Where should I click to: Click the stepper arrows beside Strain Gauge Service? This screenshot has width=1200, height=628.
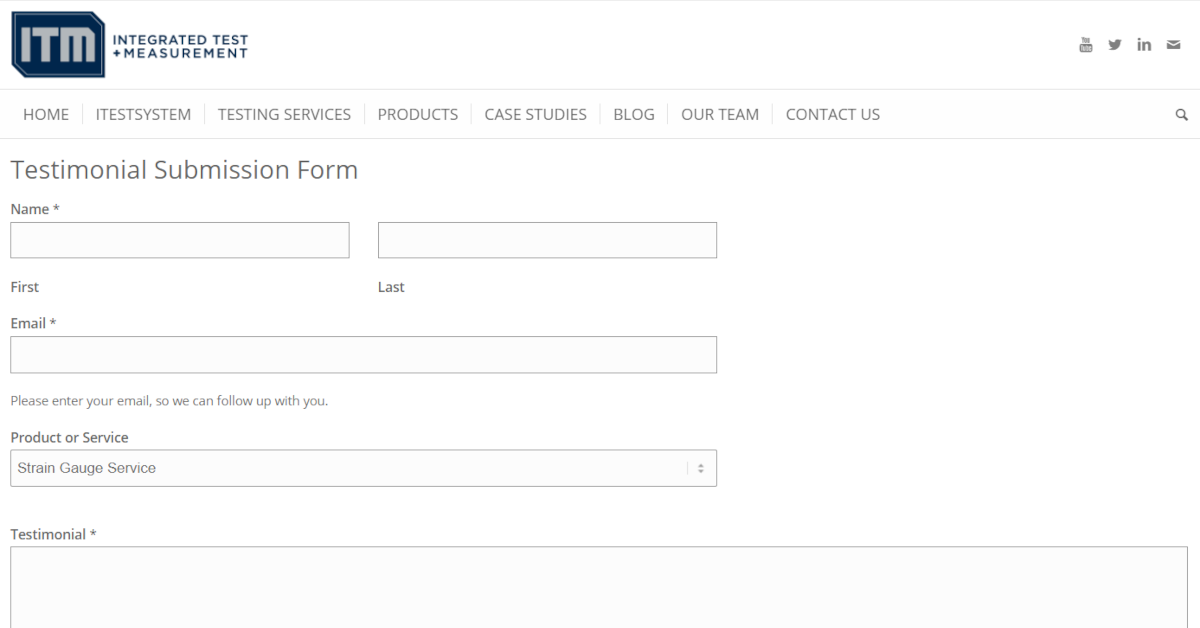[x=703, y=468]
